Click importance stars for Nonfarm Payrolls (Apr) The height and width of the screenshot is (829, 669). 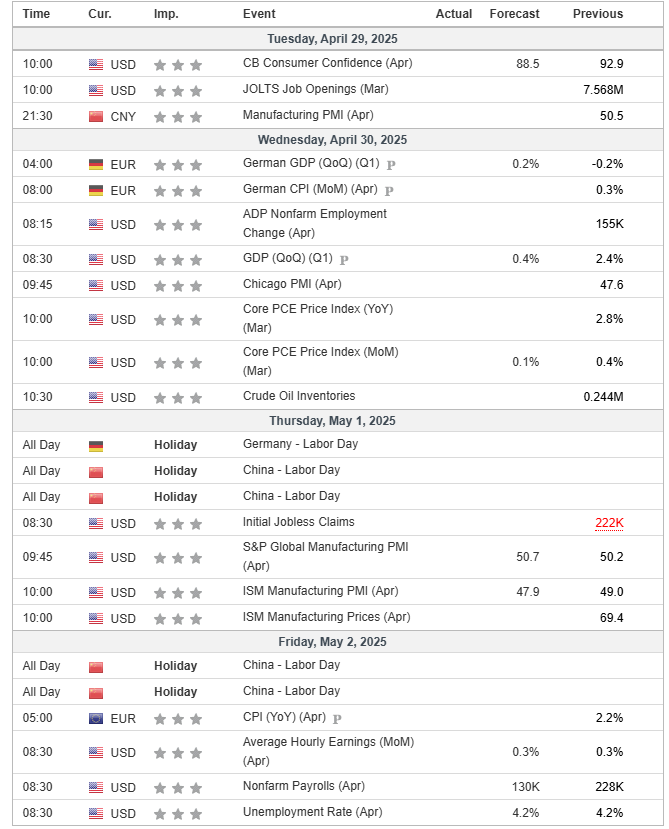[x=178, y=788]
